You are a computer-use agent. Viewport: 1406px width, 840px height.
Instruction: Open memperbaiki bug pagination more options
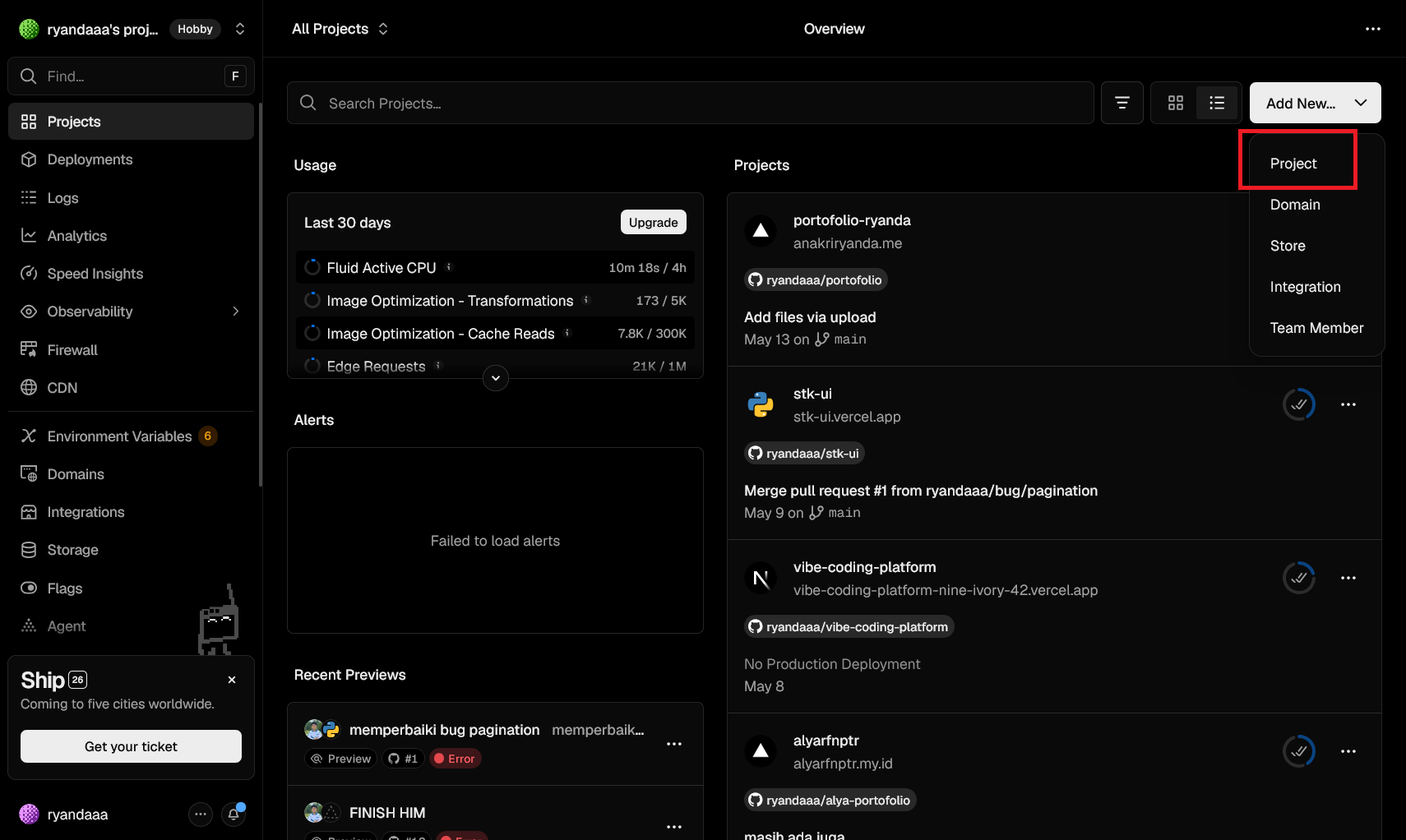[674, 744]
